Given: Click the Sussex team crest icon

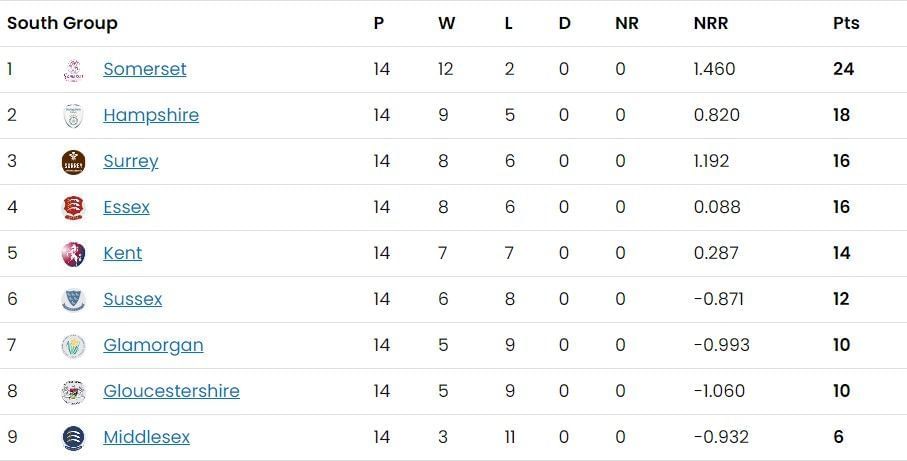Looking at the screenshot, I should (x=73, y=300).
